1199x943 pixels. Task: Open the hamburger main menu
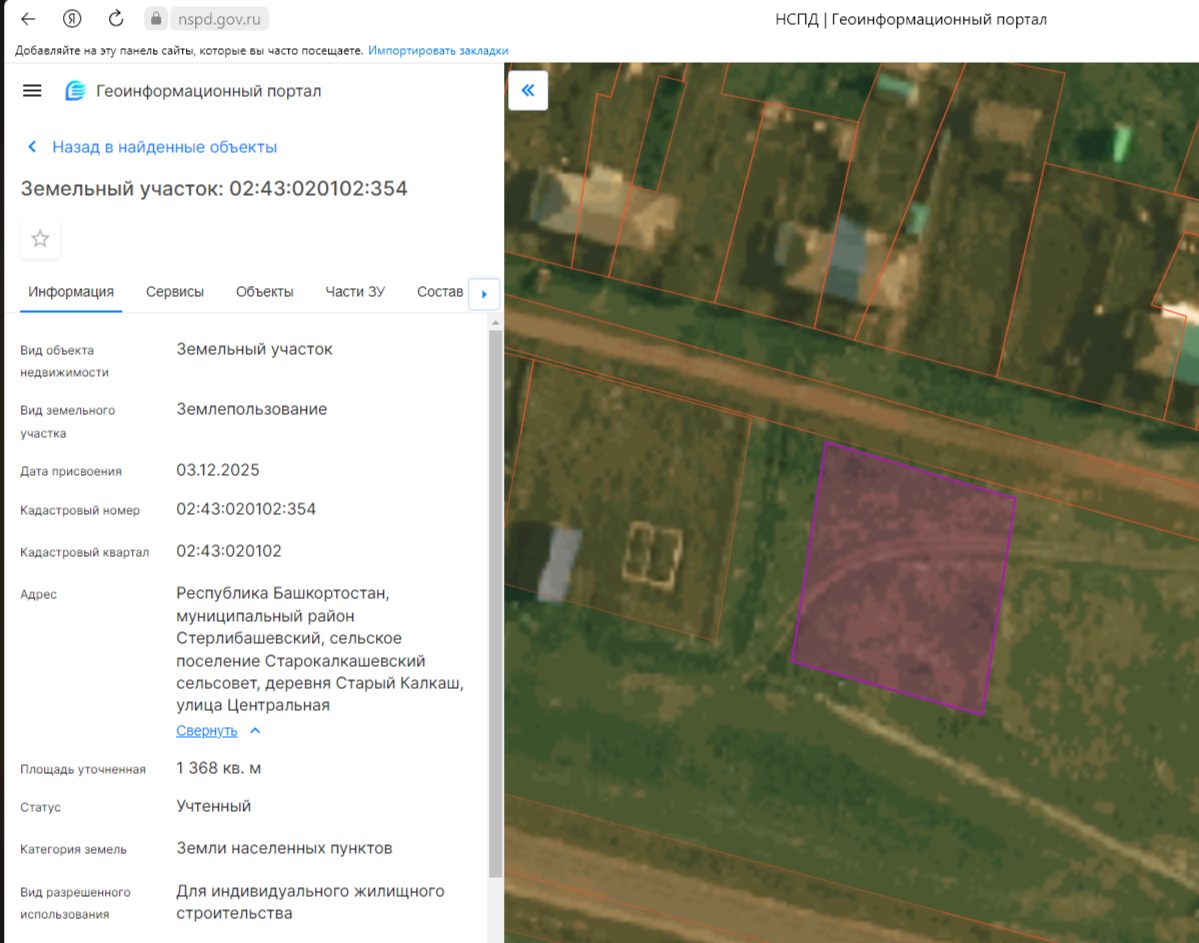point(32,91)
